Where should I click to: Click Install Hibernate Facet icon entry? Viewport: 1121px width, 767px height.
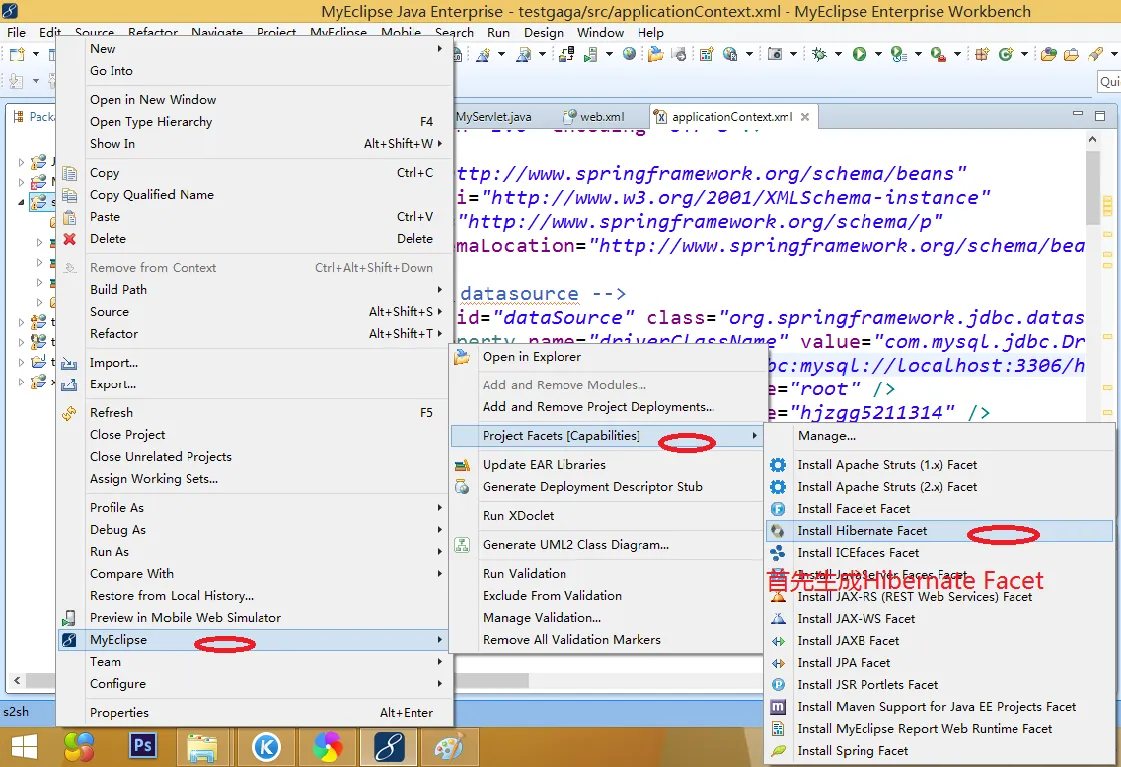778,531
